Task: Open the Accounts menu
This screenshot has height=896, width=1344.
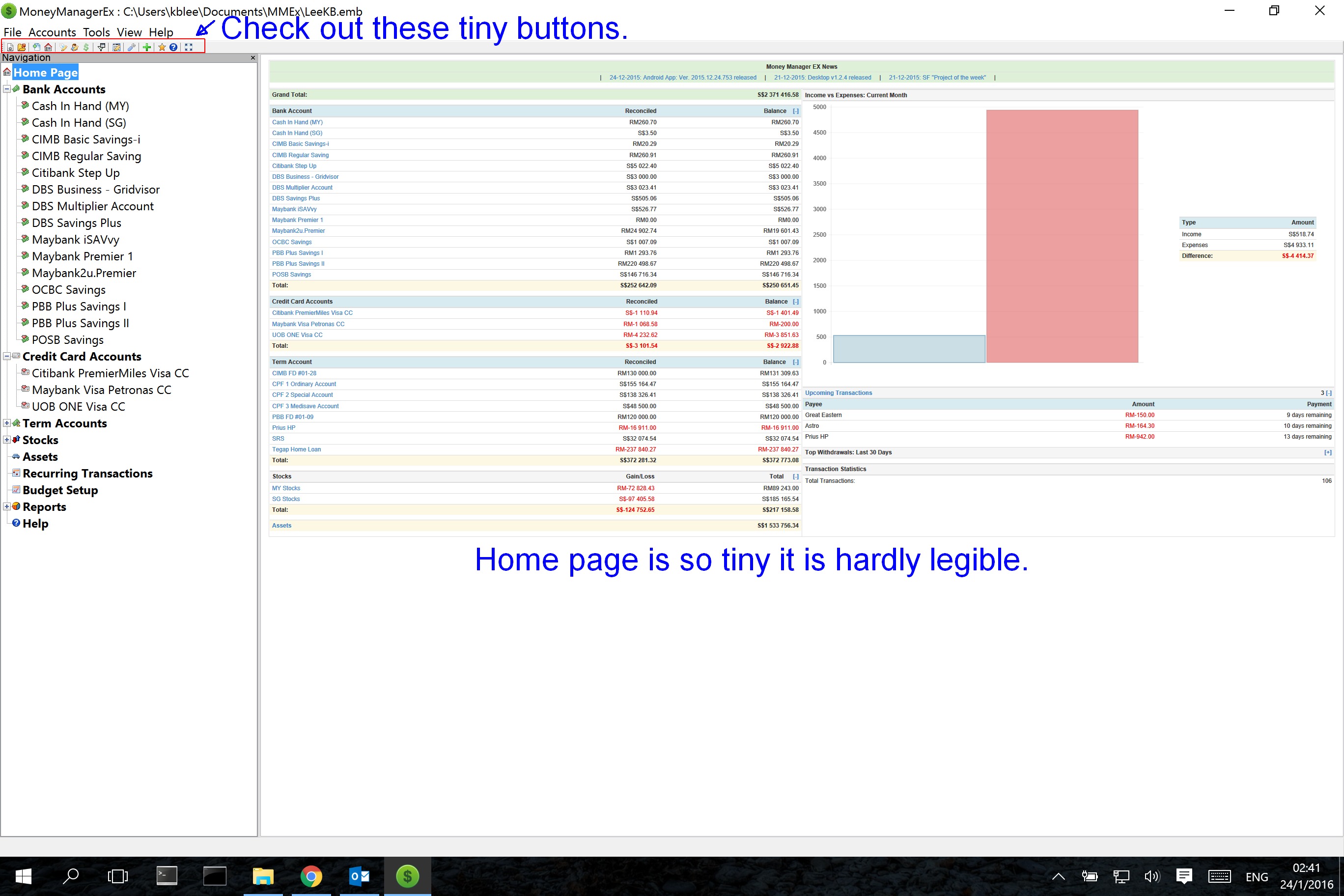Action: click(x=52, y=32)
